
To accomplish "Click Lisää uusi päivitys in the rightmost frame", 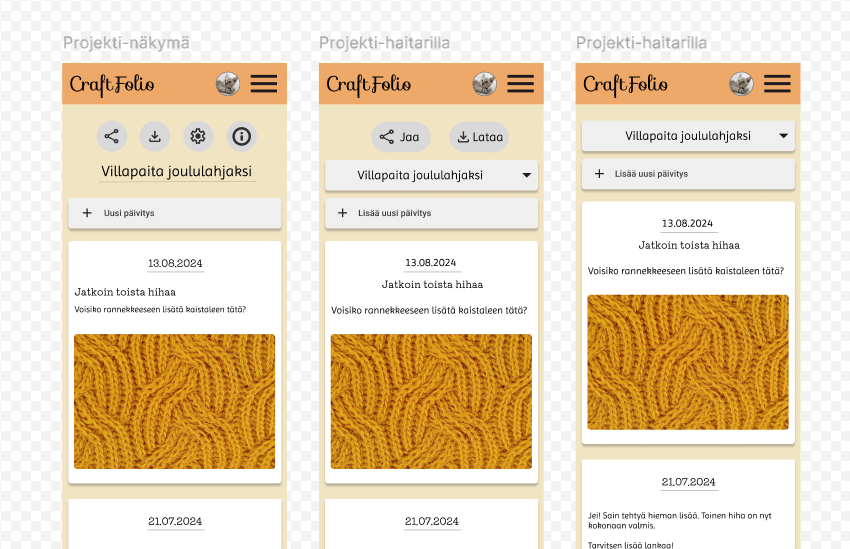I will pyautogui.click(x=688, y=174).
